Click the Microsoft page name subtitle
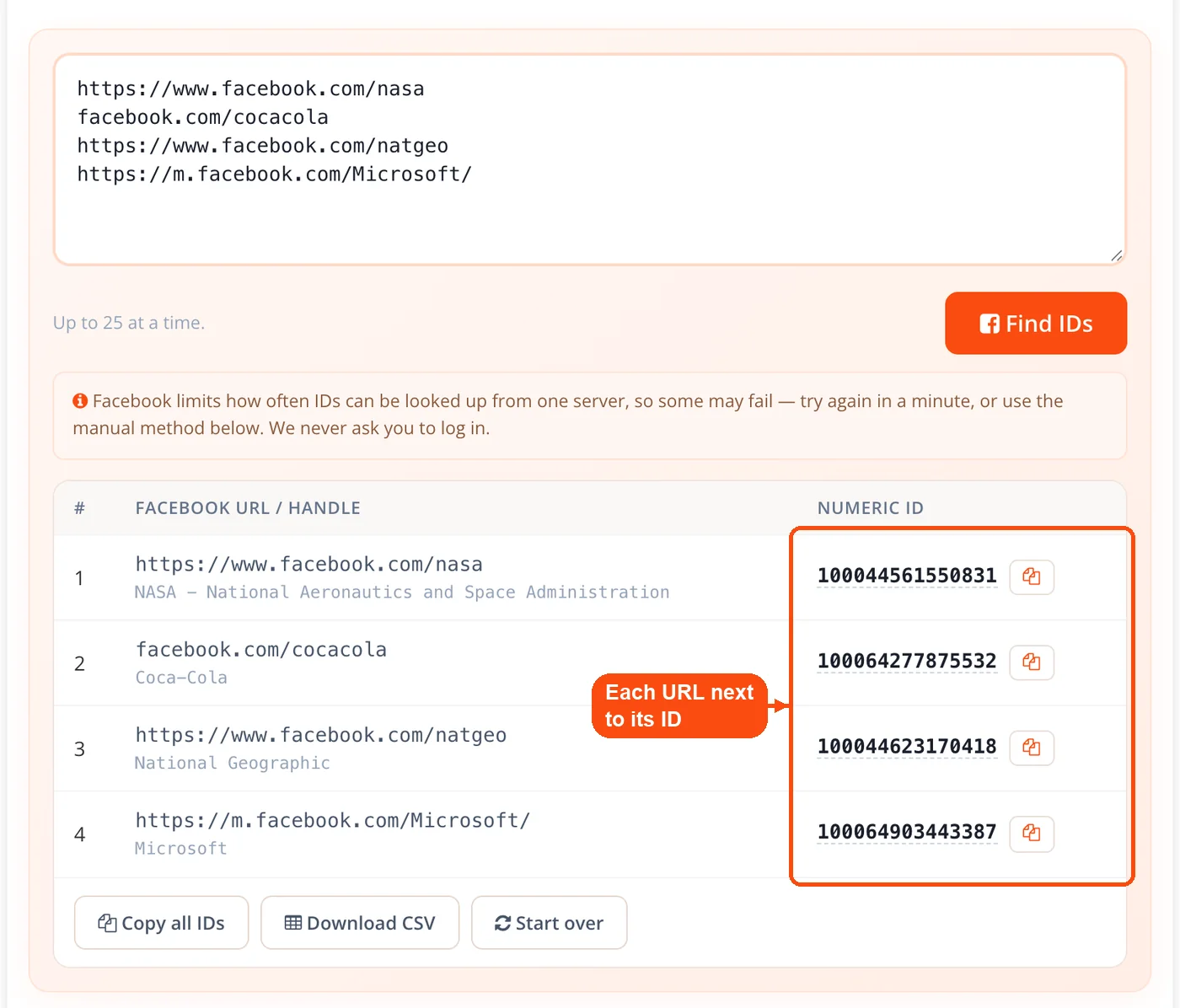 tap(181, 848)
